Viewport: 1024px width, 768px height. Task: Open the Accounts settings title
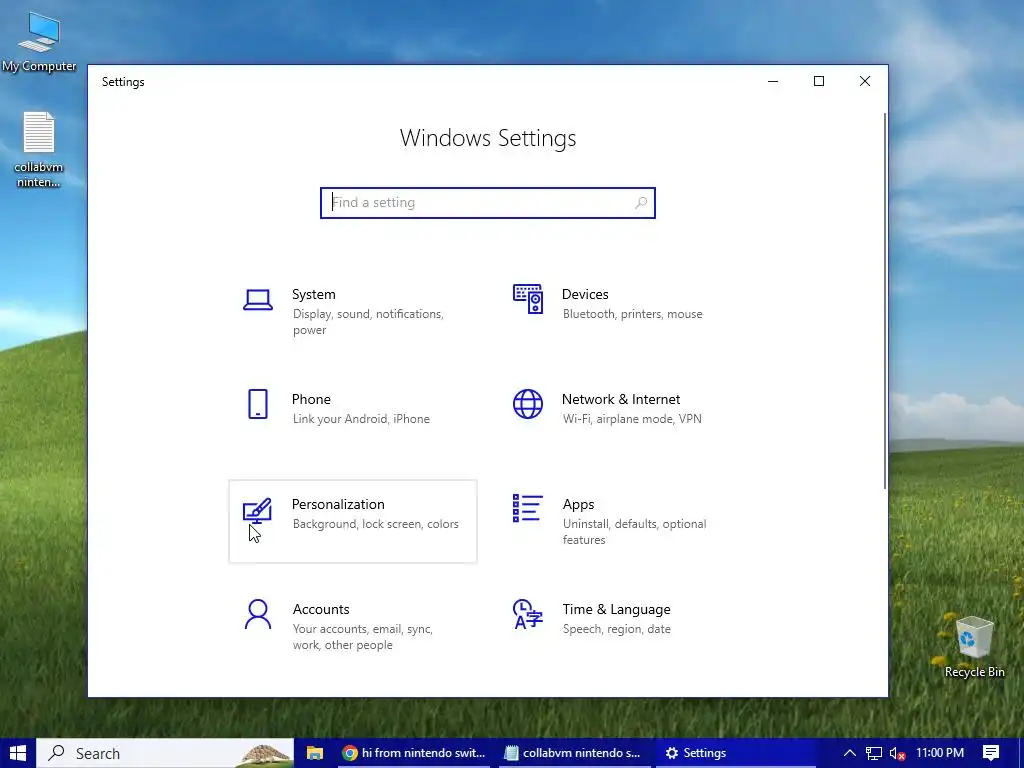click(321, 609)
